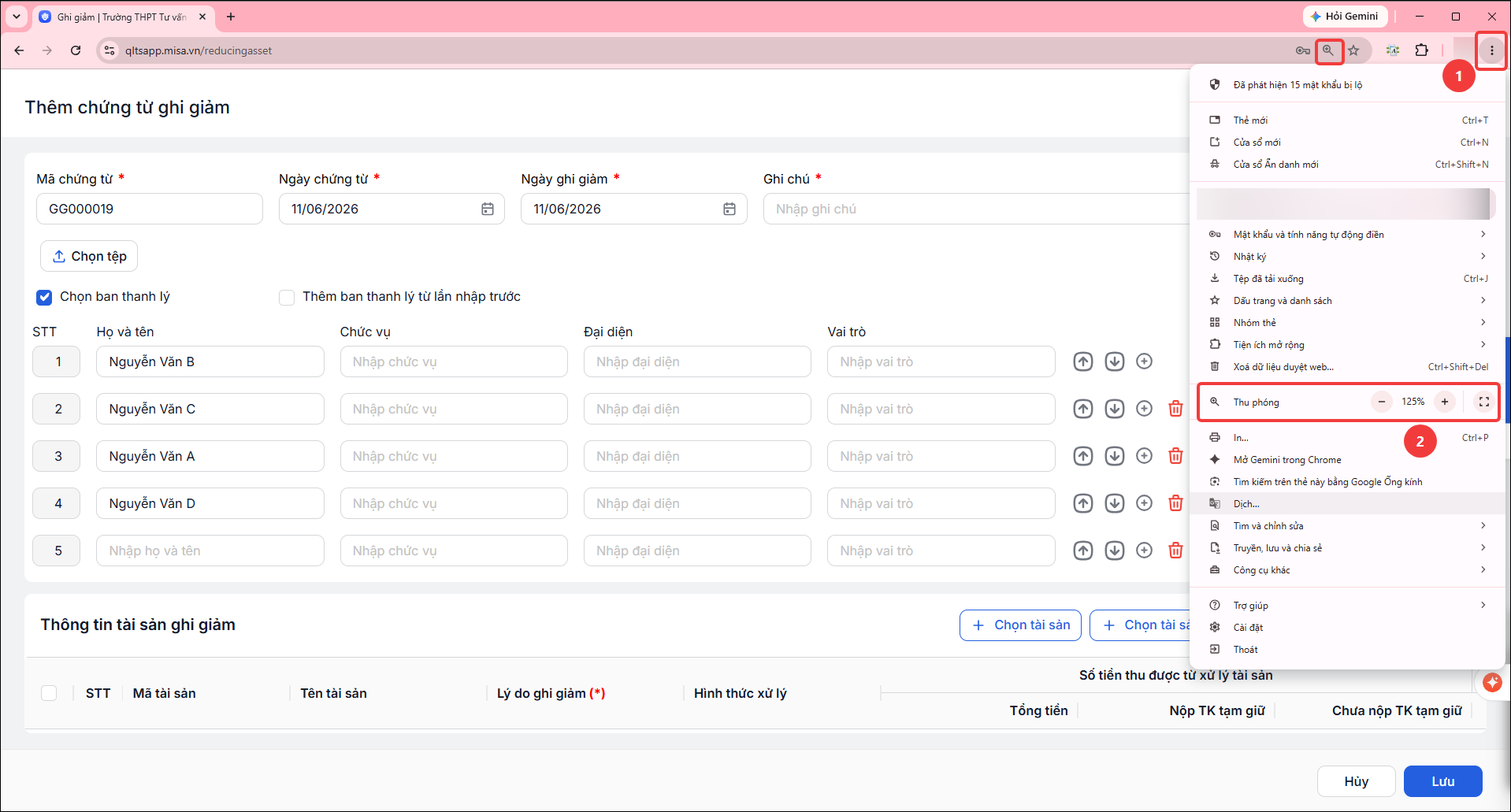
Task: Select Thẻ mới menu item
Action: (x=1347, y=120)
